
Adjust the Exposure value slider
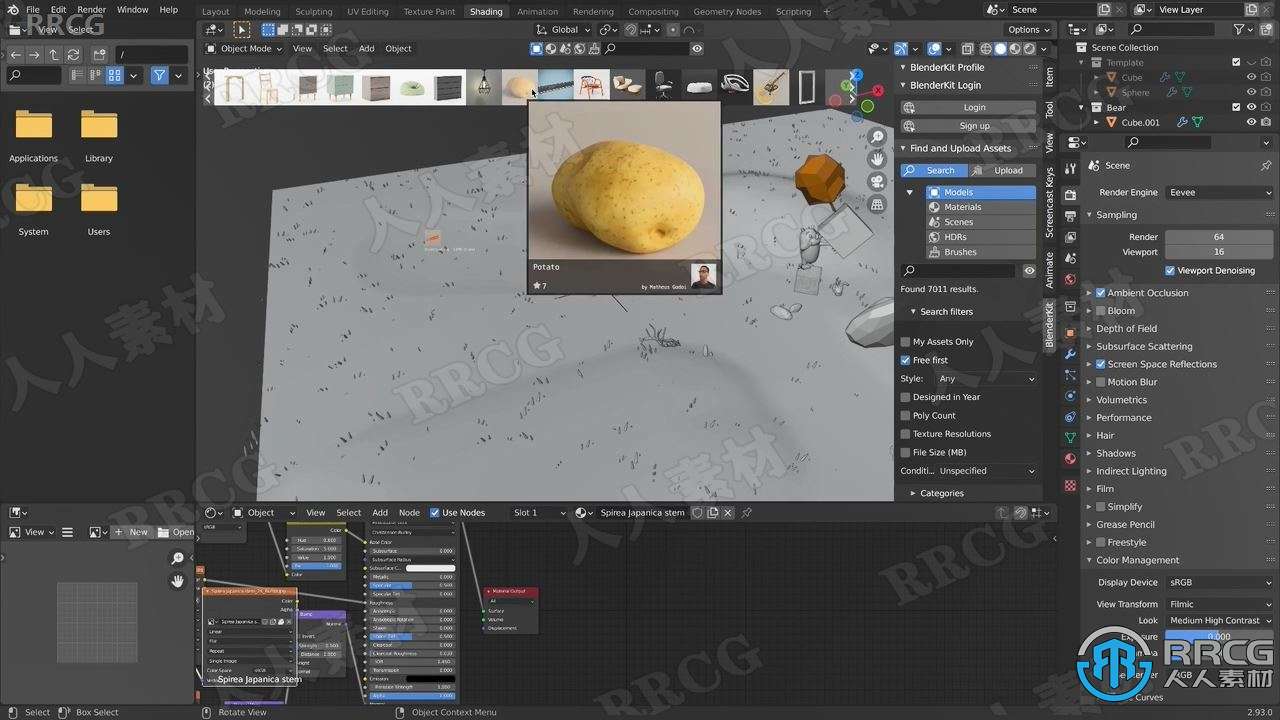coord(1219,636)
